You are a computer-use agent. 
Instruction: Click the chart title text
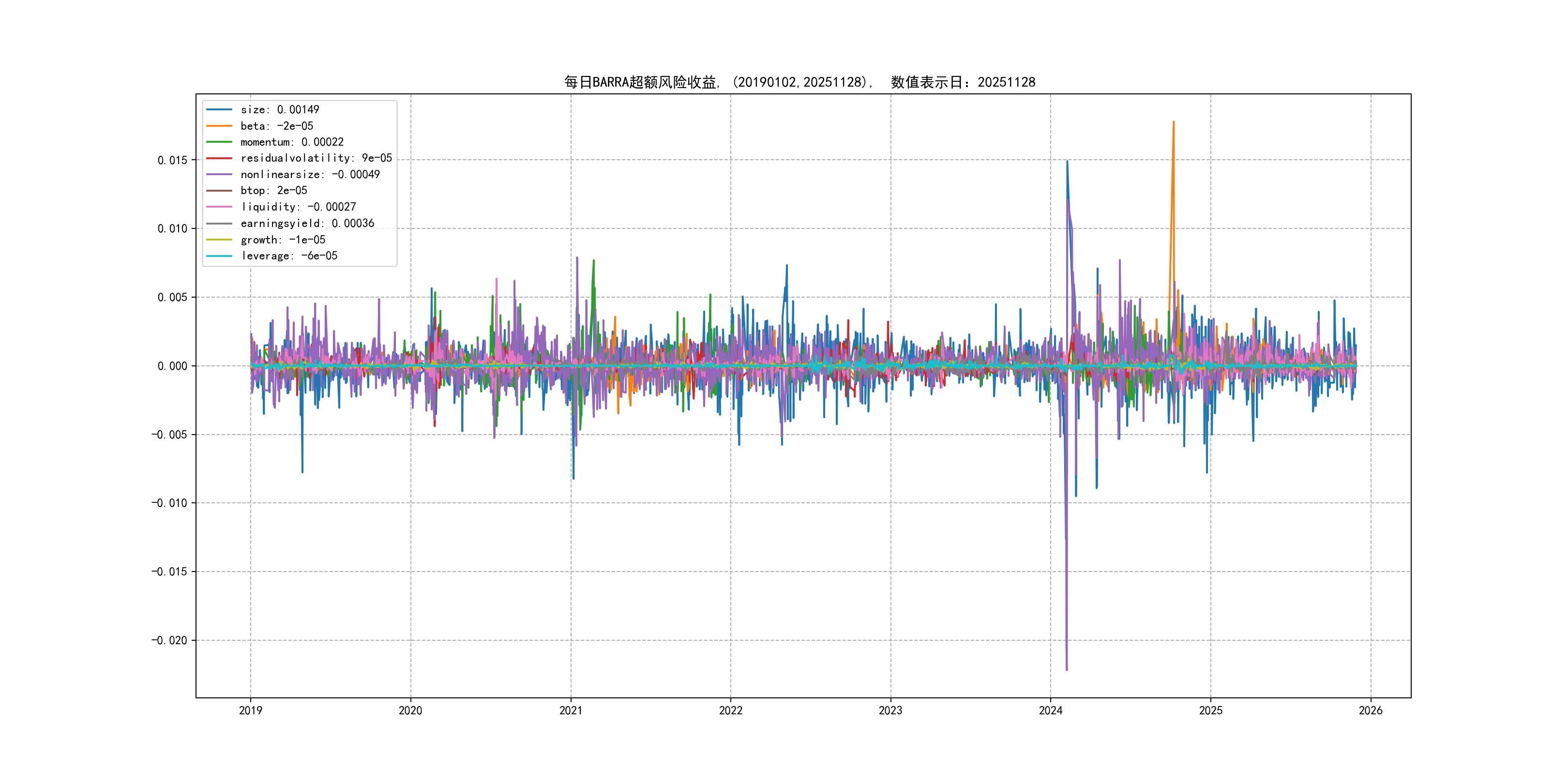tap(799, 82)
